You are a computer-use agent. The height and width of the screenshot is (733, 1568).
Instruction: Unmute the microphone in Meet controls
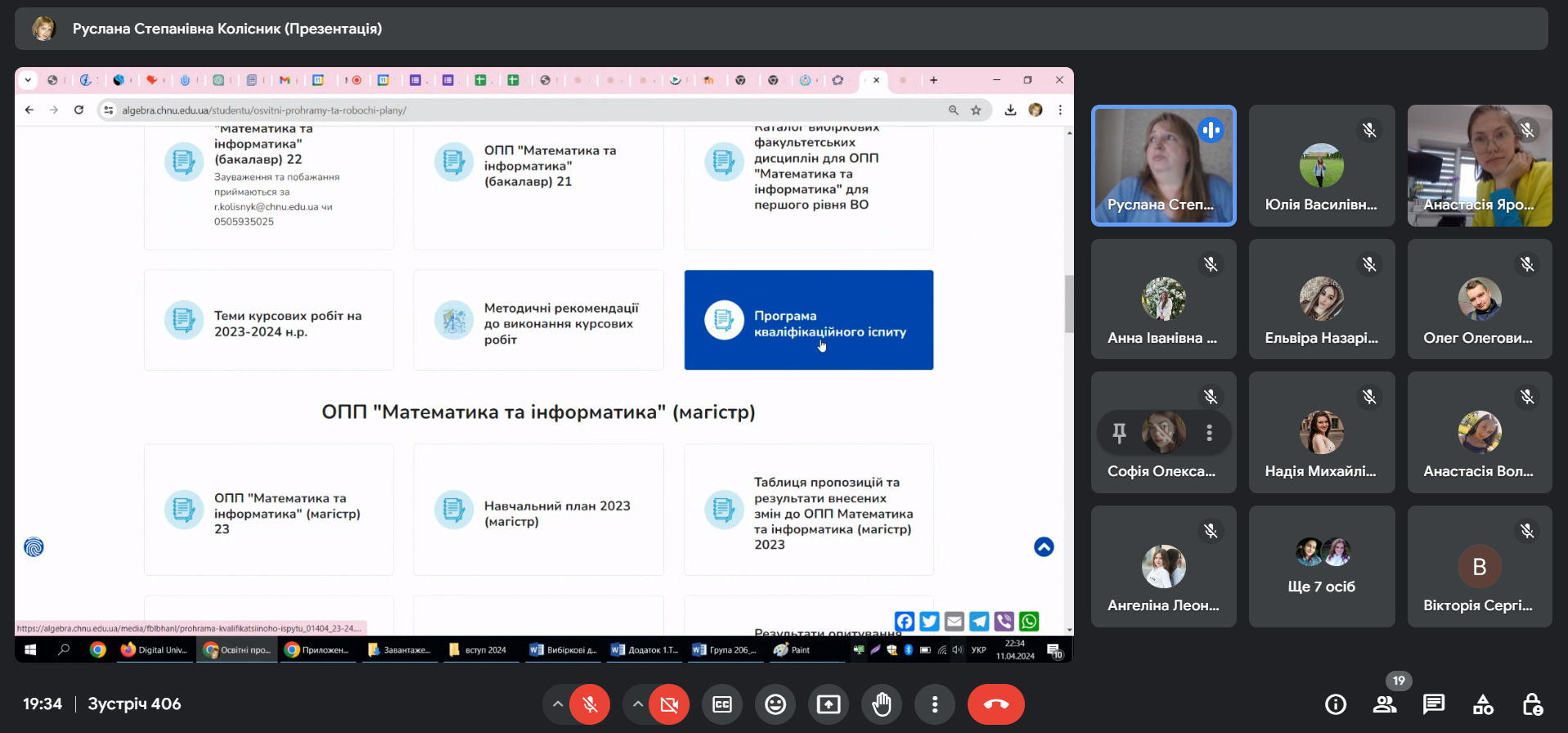click(x=590, y=704)
